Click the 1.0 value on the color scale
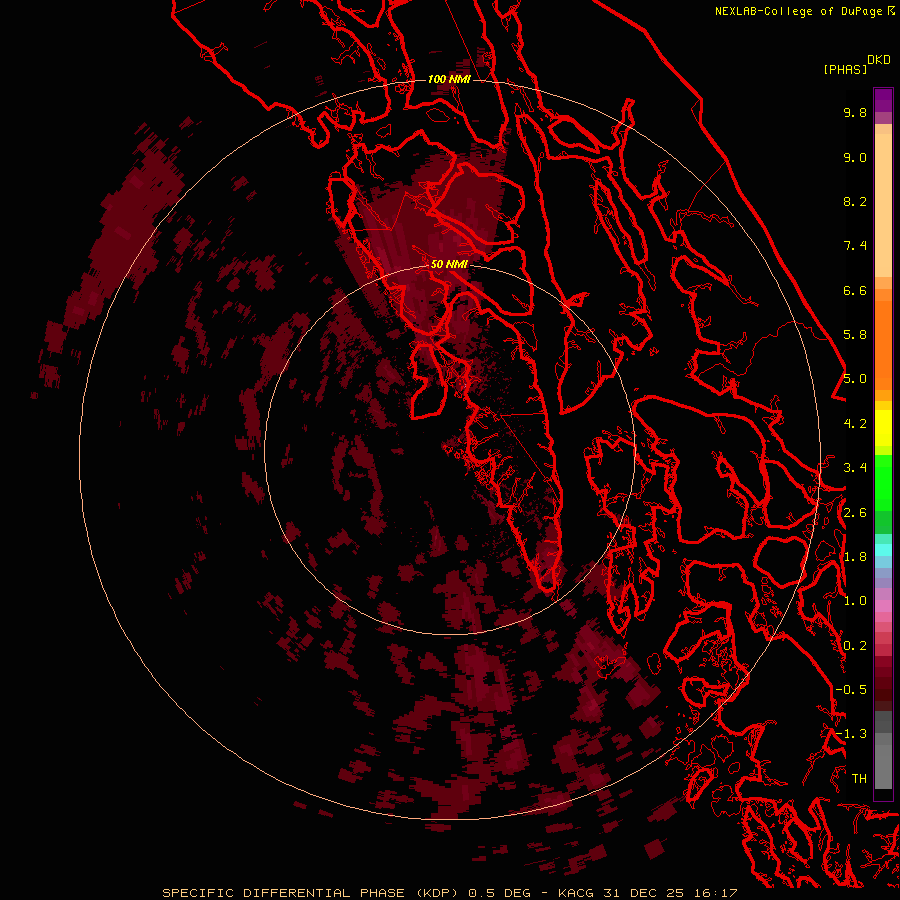Screen dimensions: 900x900 pos(855,601)
